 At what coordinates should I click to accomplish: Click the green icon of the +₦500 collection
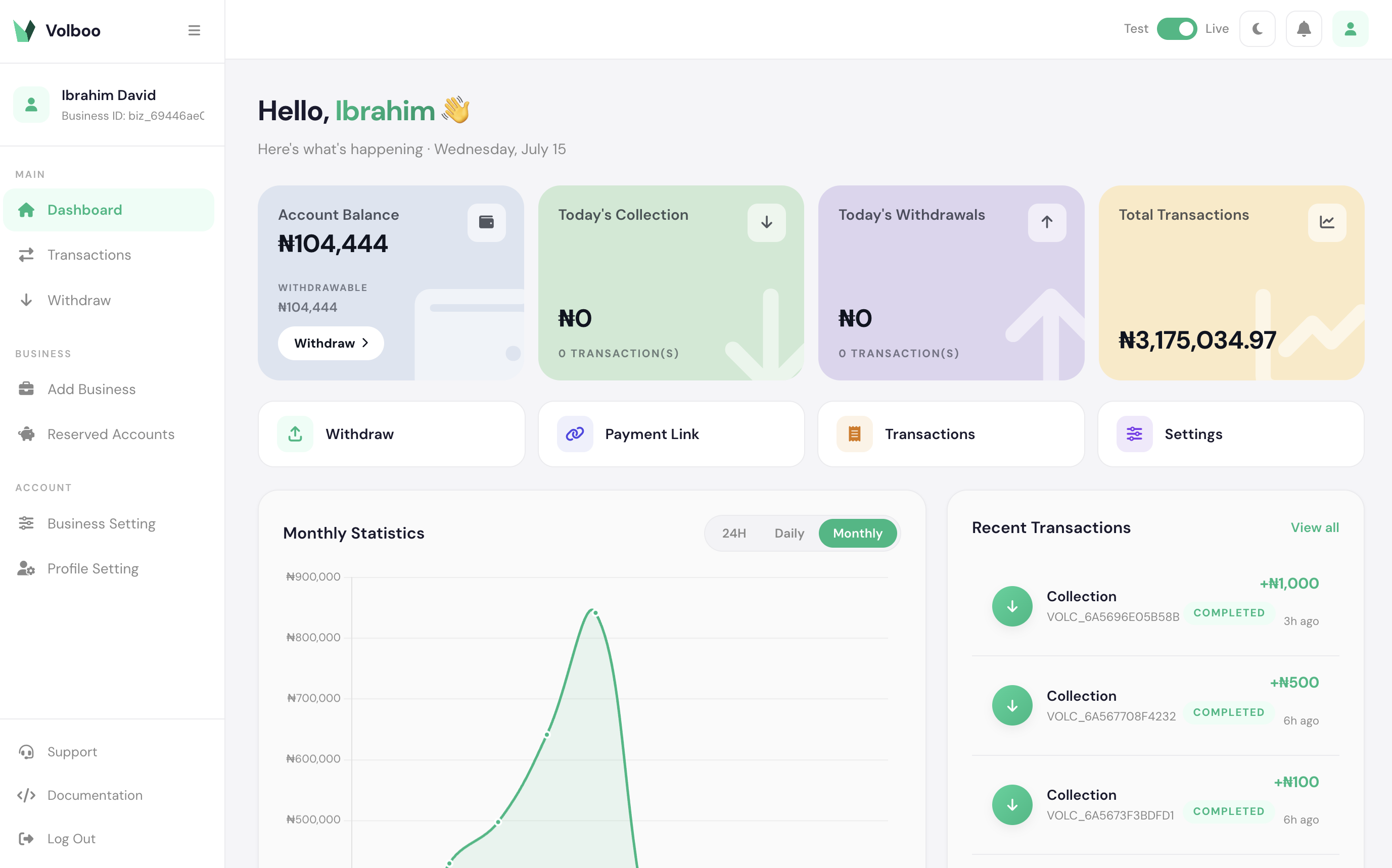1012,705
